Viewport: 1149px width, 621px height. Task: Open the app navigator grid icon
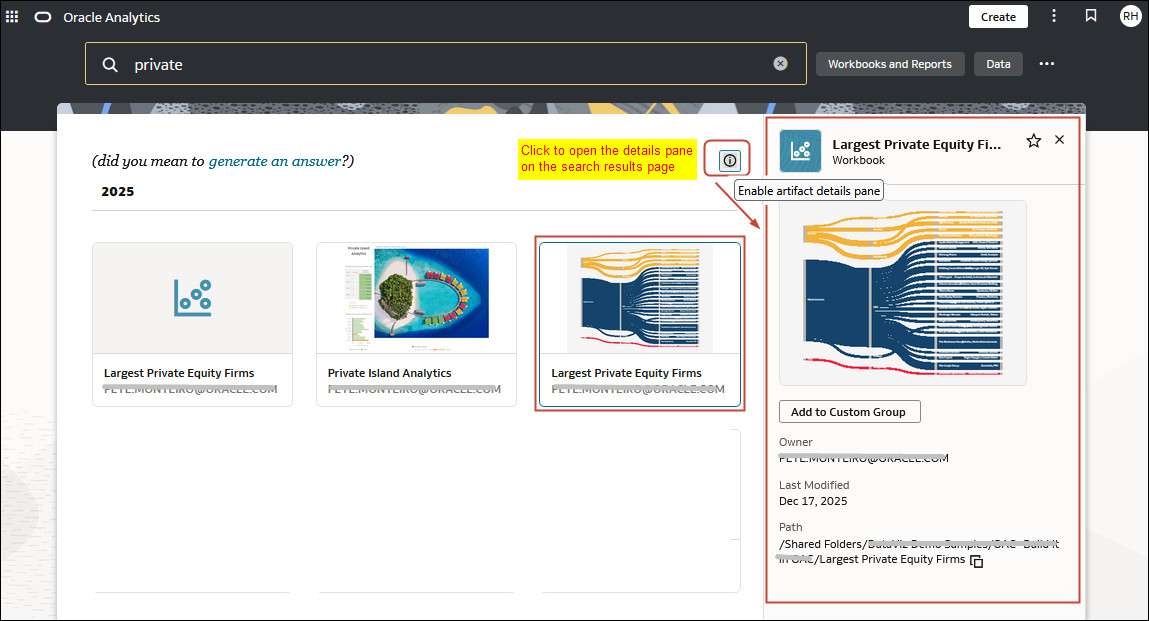tap(12, 16)
